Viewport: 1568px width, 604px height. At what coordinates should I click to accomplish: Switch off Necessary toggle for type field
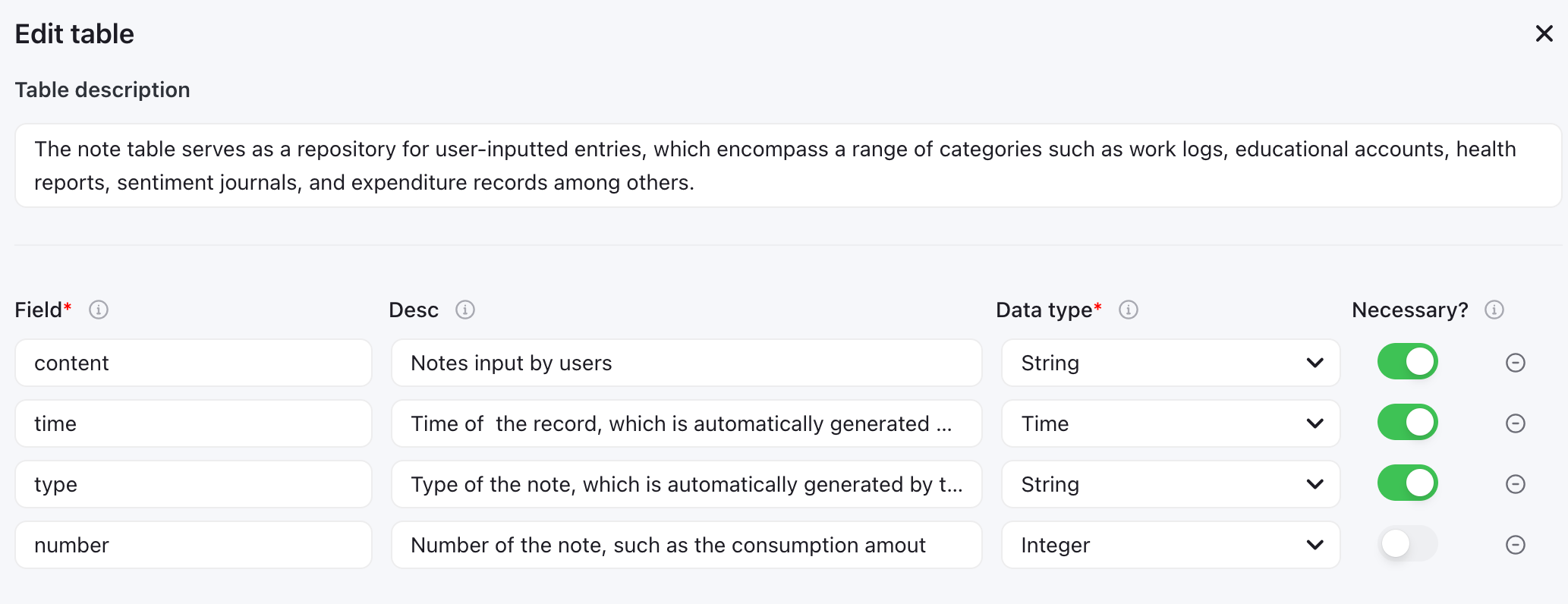pos(1408,483)
